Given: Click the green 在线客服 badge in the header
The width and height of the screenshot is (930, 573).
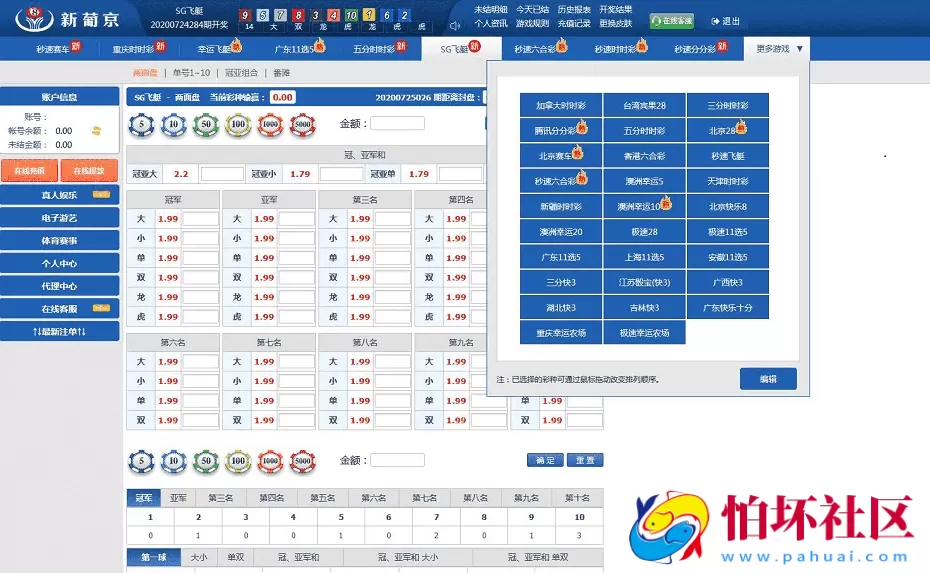Looking at the screenshot, I should [671, 21].
